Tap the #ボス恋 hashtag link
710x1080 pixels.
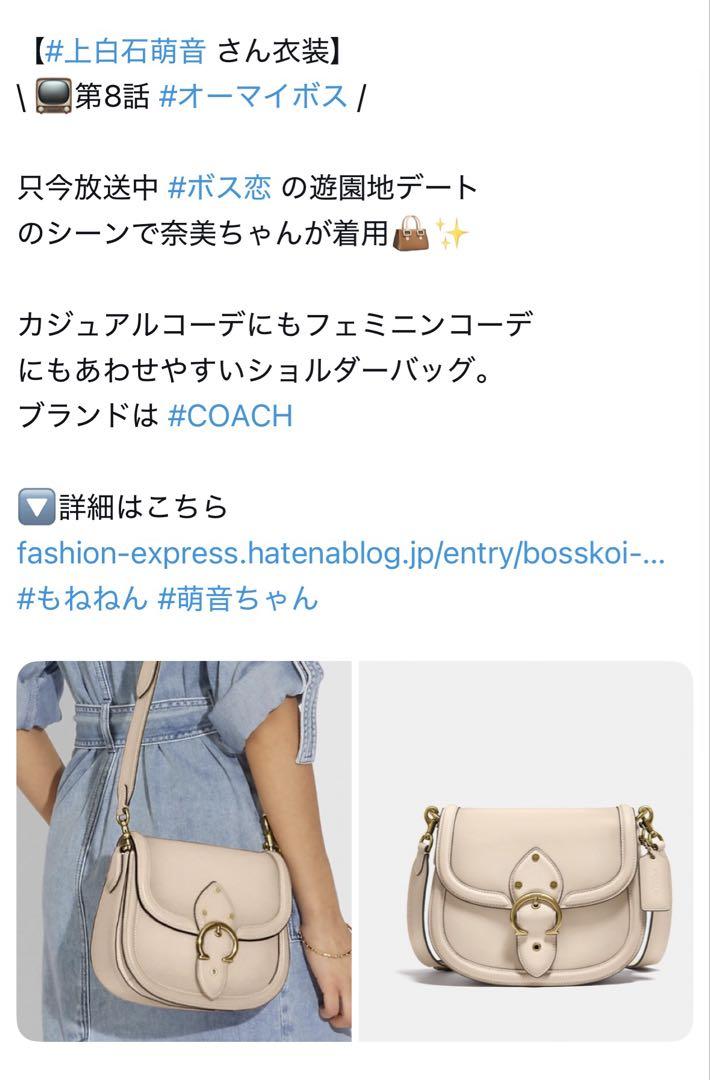(220, 187)
